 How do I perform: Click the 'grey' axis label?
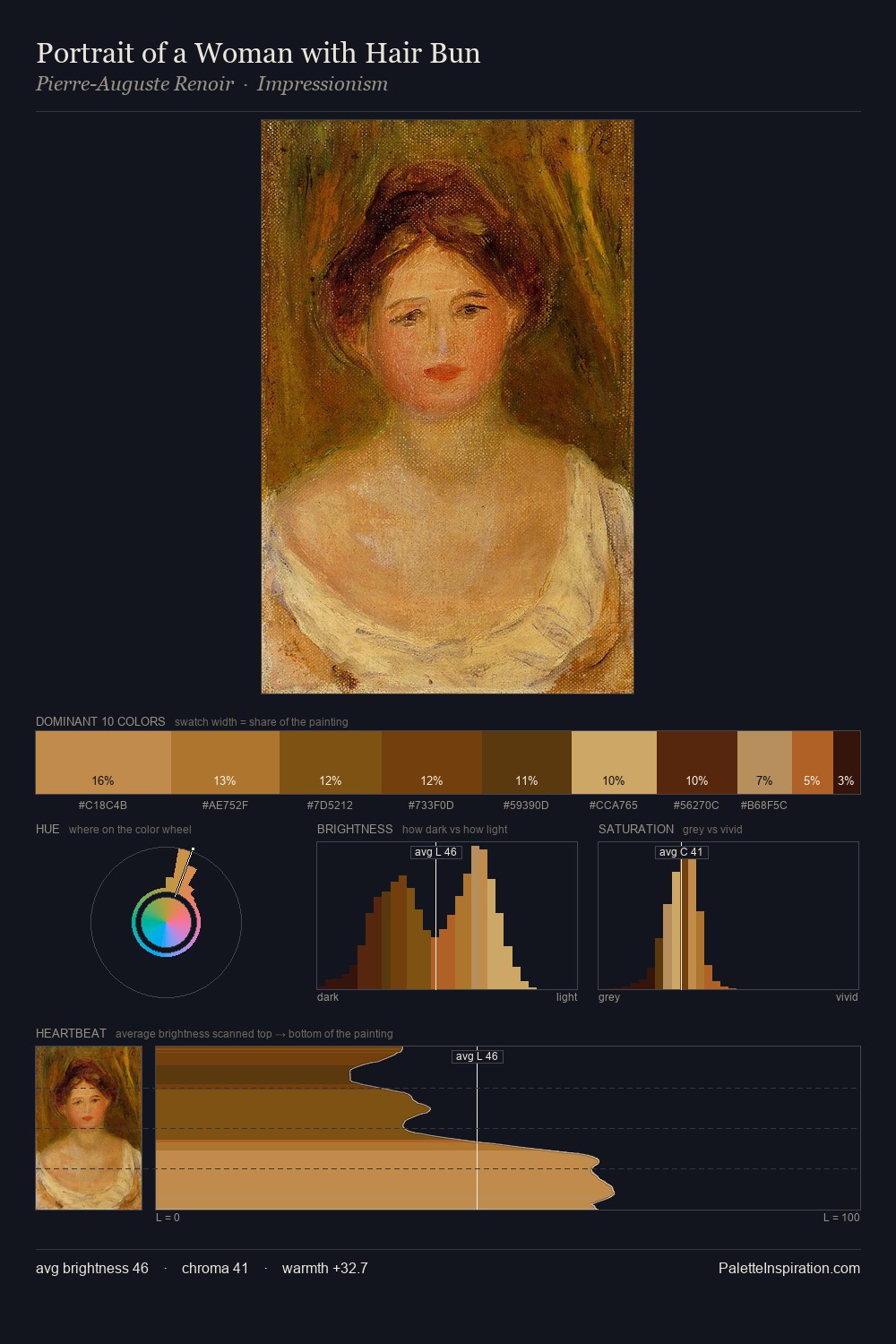[609, 997]
